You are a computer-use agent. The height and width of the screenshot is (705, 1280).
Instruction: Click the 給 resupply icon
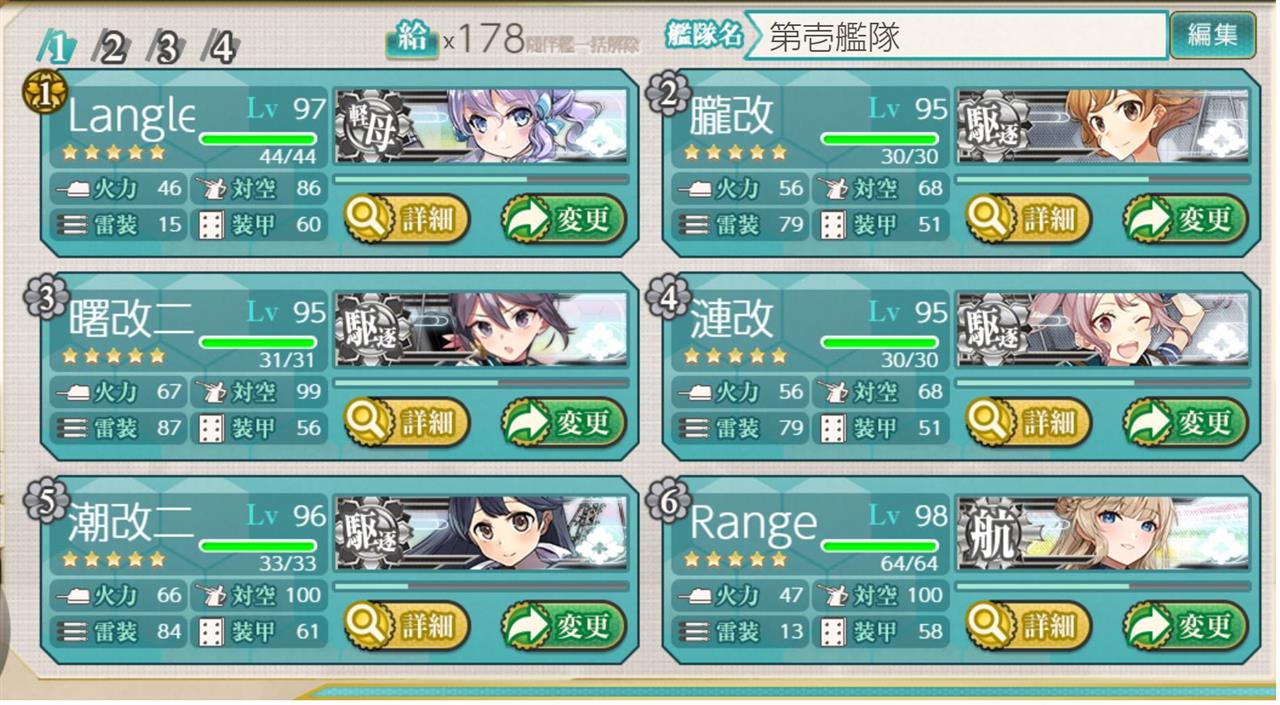pos(411,38)
